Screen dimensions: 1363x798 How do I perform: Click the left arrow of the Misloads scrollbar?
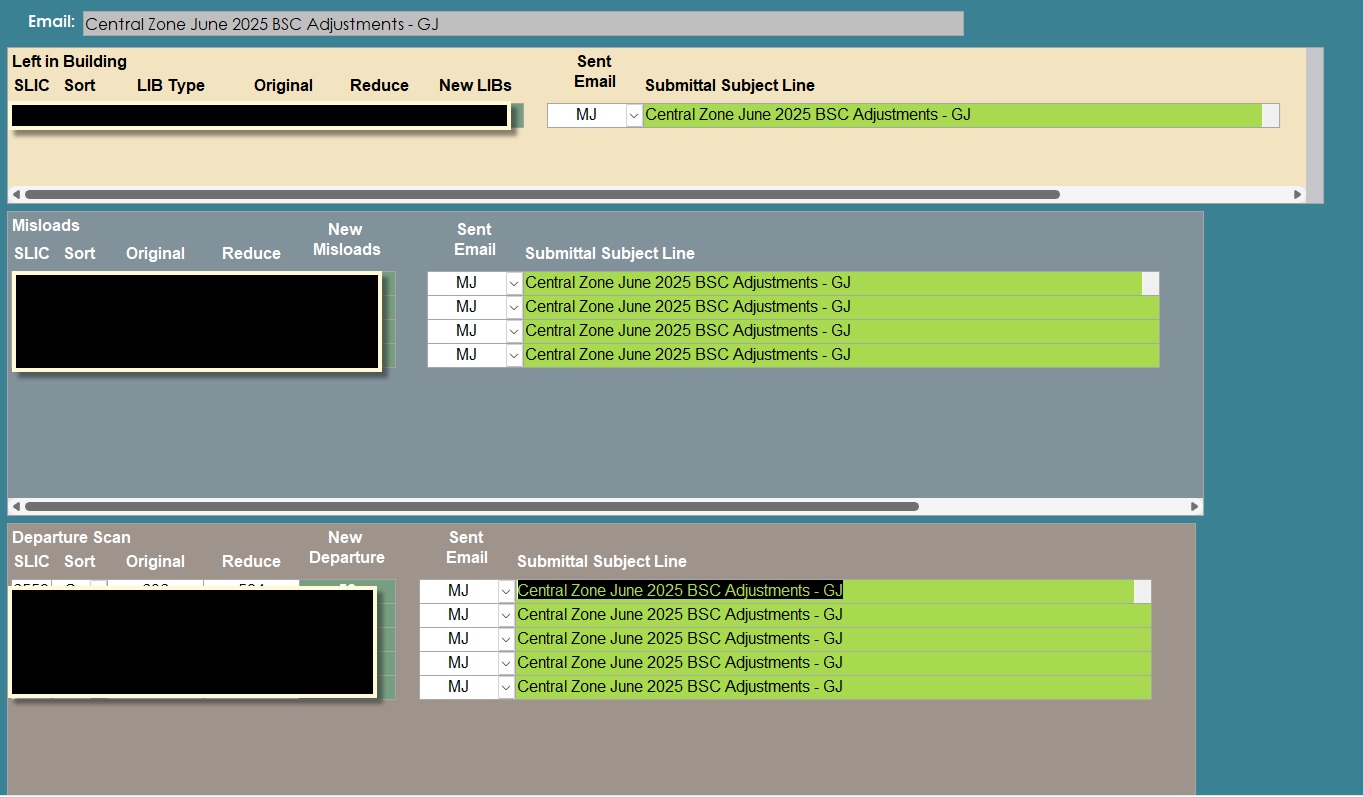click(18, 506)
